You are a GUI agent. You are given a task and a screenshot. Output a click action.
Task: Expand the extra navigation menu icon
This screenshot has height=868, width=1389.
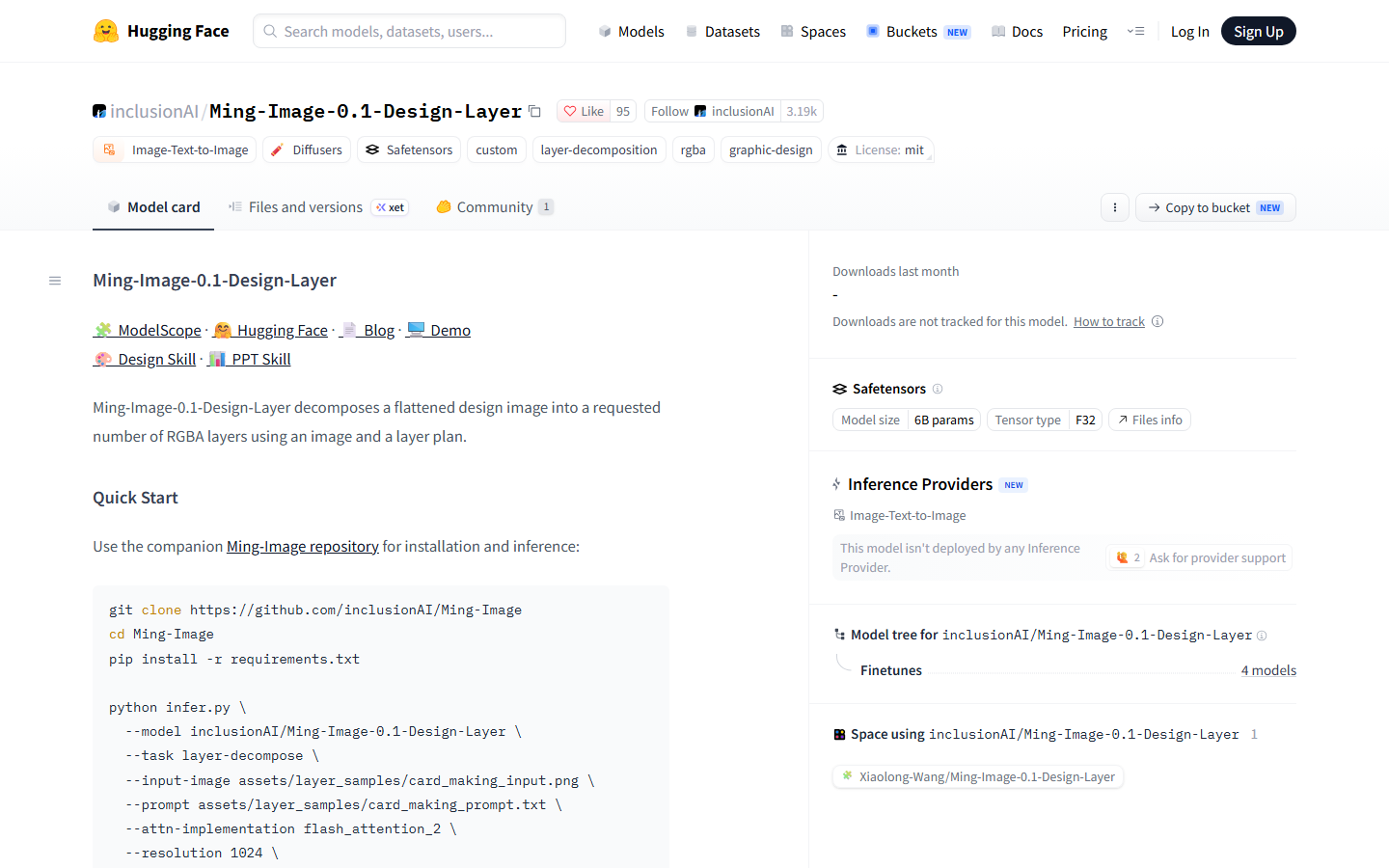(1135, 31)
